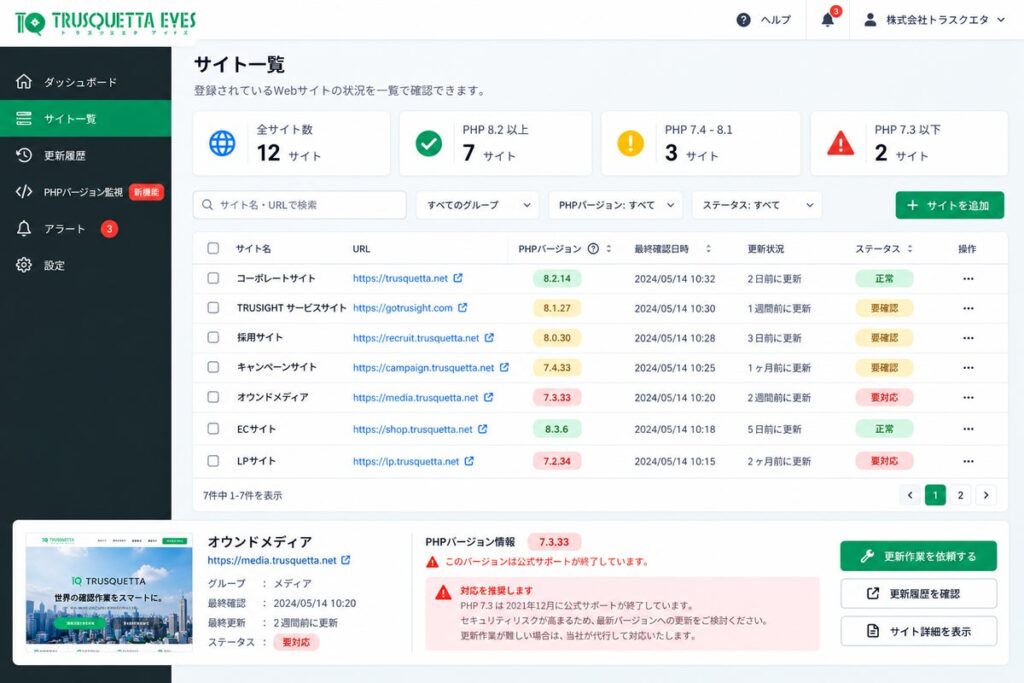Open external link icon for shop.trusquetta.net
This screenshot has width=1024, height=683.
click(x=483, y=429)
